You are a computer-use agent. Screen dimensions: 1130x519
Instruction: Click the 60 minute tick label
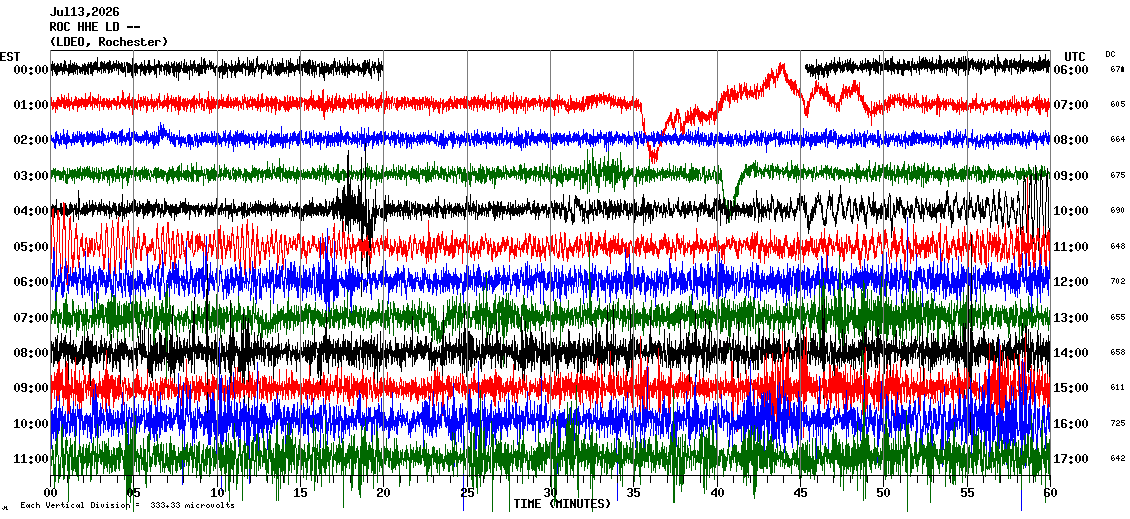[1050, 493]
